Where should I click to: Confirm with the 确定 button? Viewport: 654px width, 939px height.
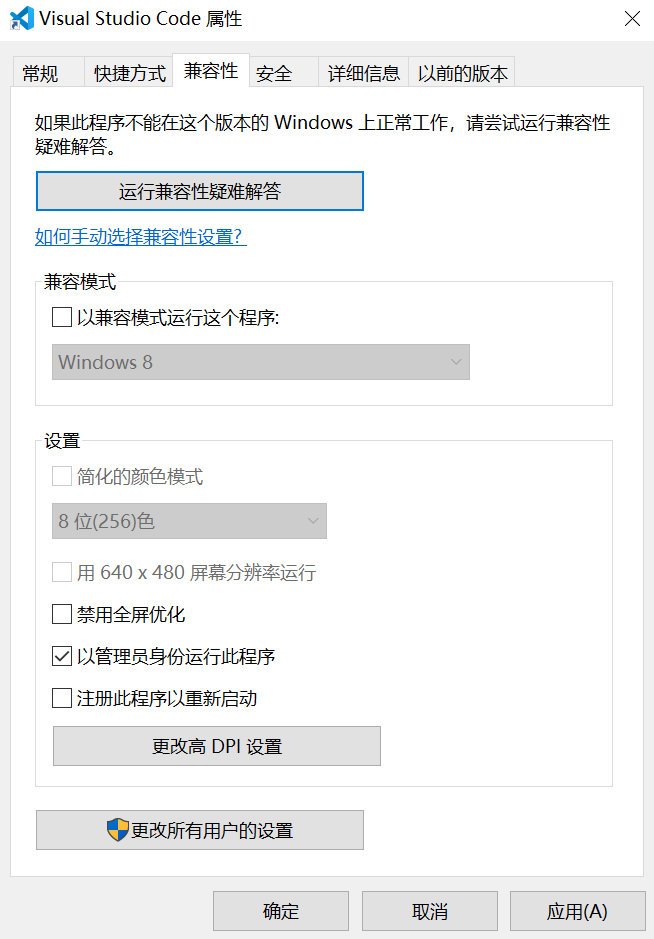[x=280, y=911]
